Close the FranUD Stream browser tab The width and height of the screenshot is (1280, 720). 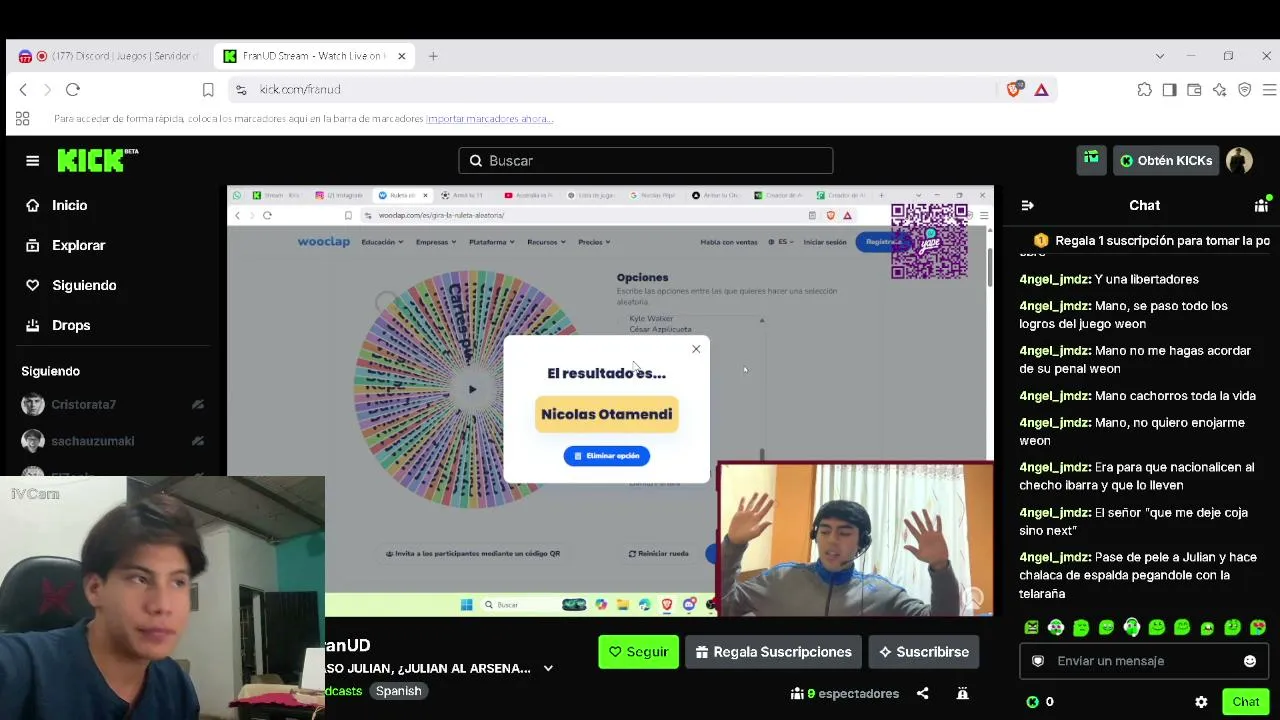pos(402,56)
